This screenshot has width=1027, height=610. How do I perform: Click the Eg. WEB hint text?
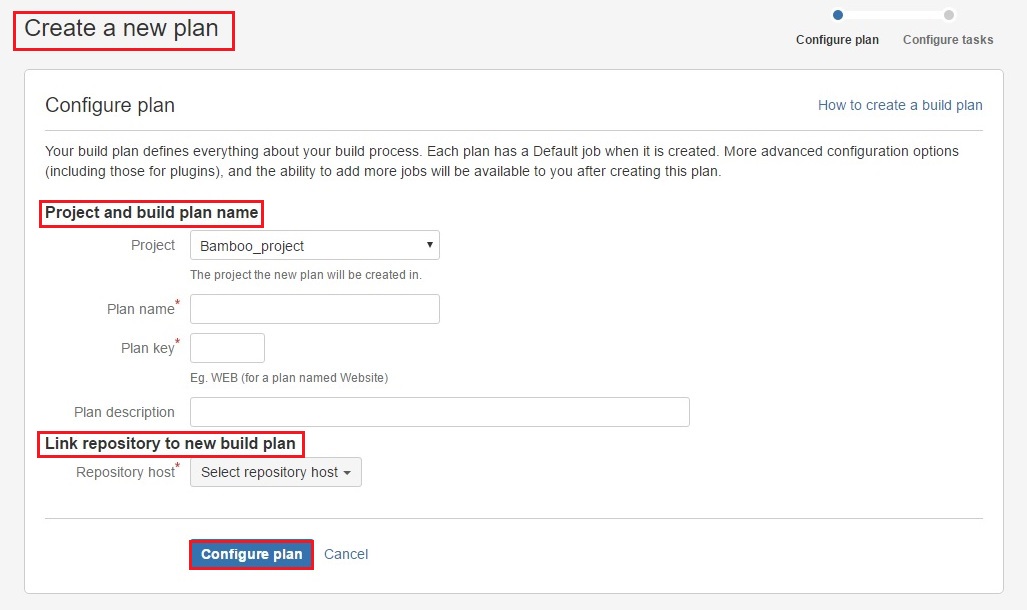(x=289, y=378)
